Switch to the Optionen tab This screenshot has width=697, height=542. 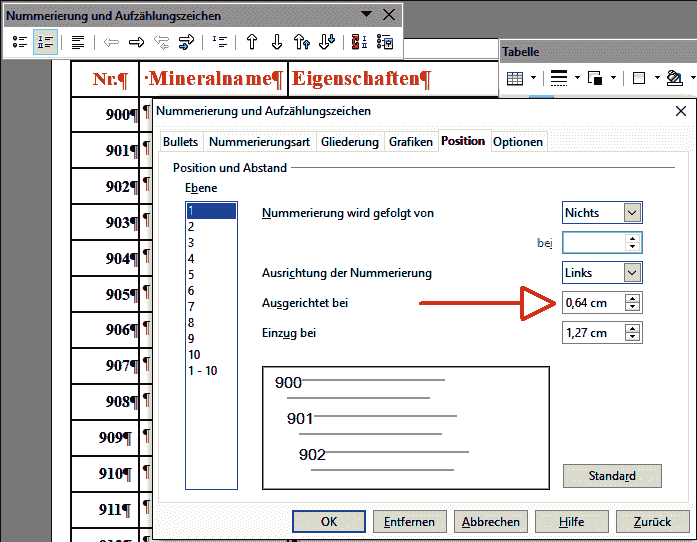(518, 142)
